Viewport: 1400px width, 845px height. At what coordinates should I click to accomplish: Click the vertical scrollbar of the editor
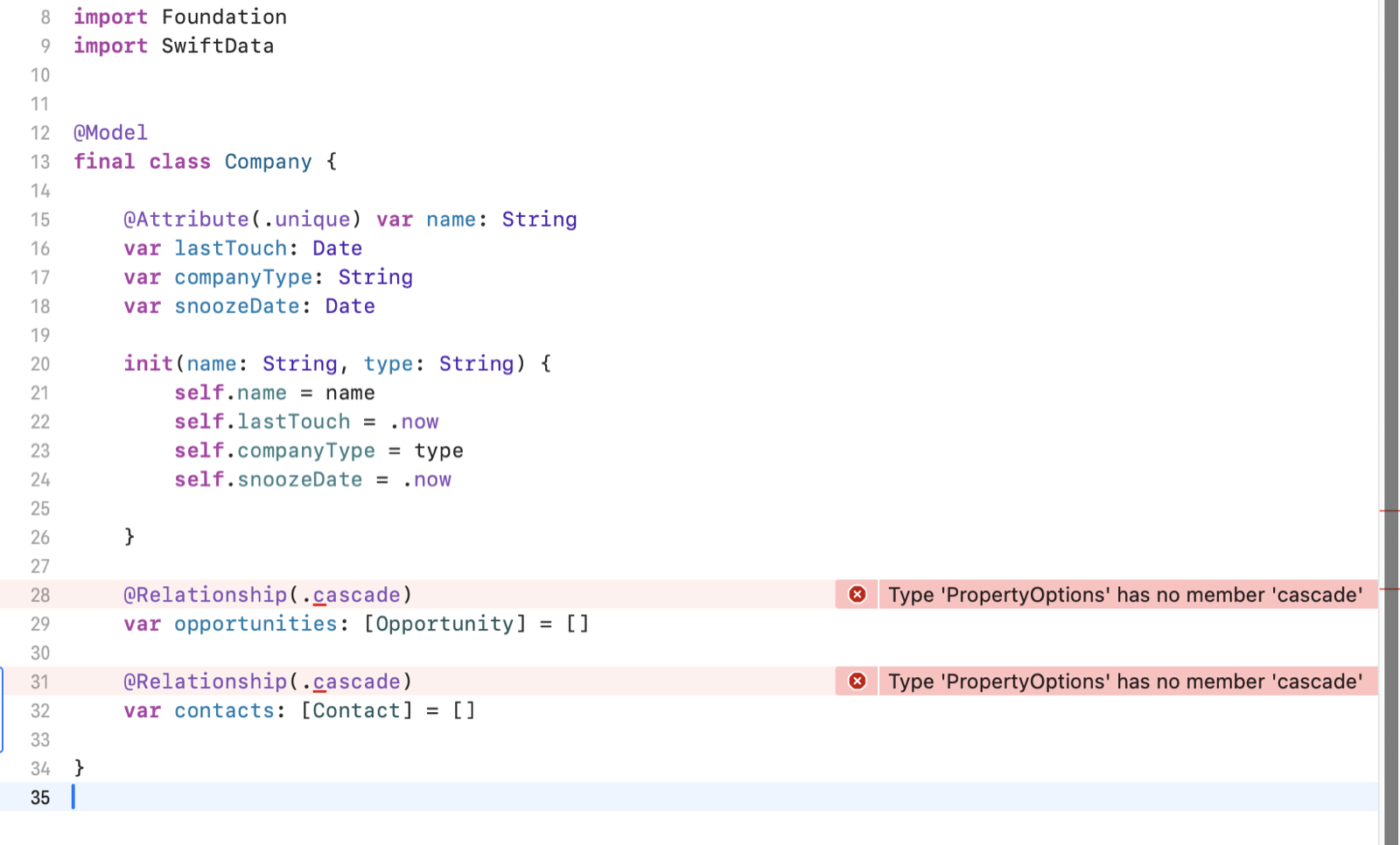[x=1391, y=422]
